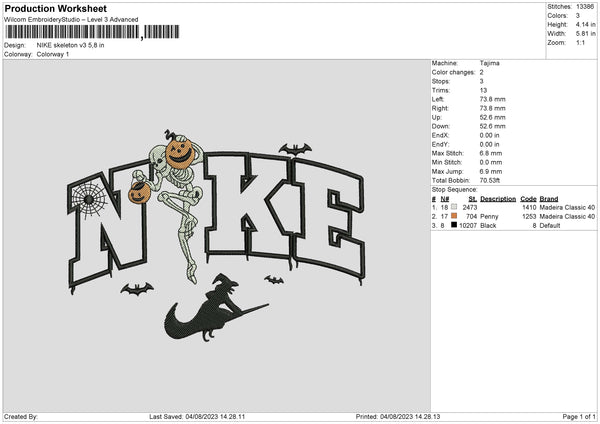600x424 pixels.
Task: Select the Width value '5.81 in'
Action: [x=585, y=34]
